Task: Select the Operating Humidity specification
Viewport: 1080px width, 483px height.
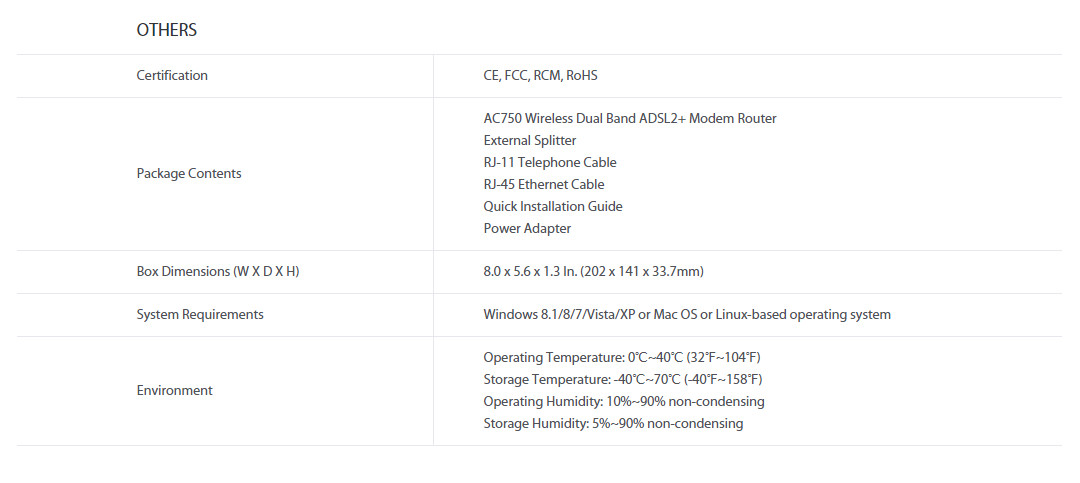Action: point(623,401)
